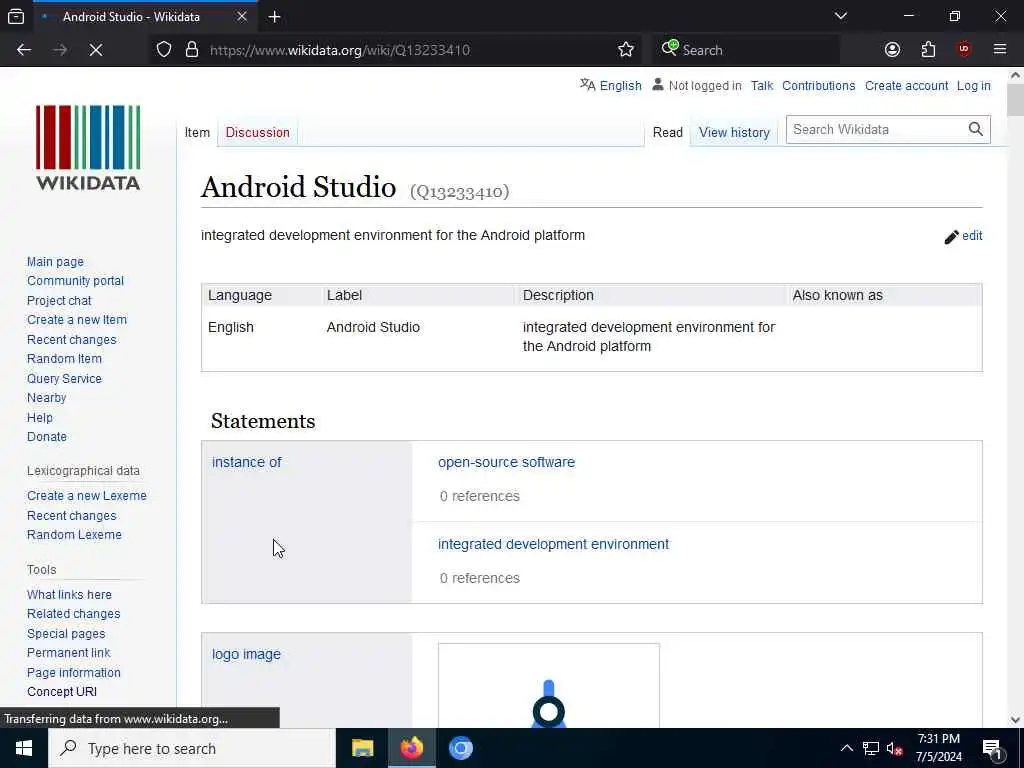Open the Firefox View icon
This screenshot has height=768, width=1024.
click(16, 17)
